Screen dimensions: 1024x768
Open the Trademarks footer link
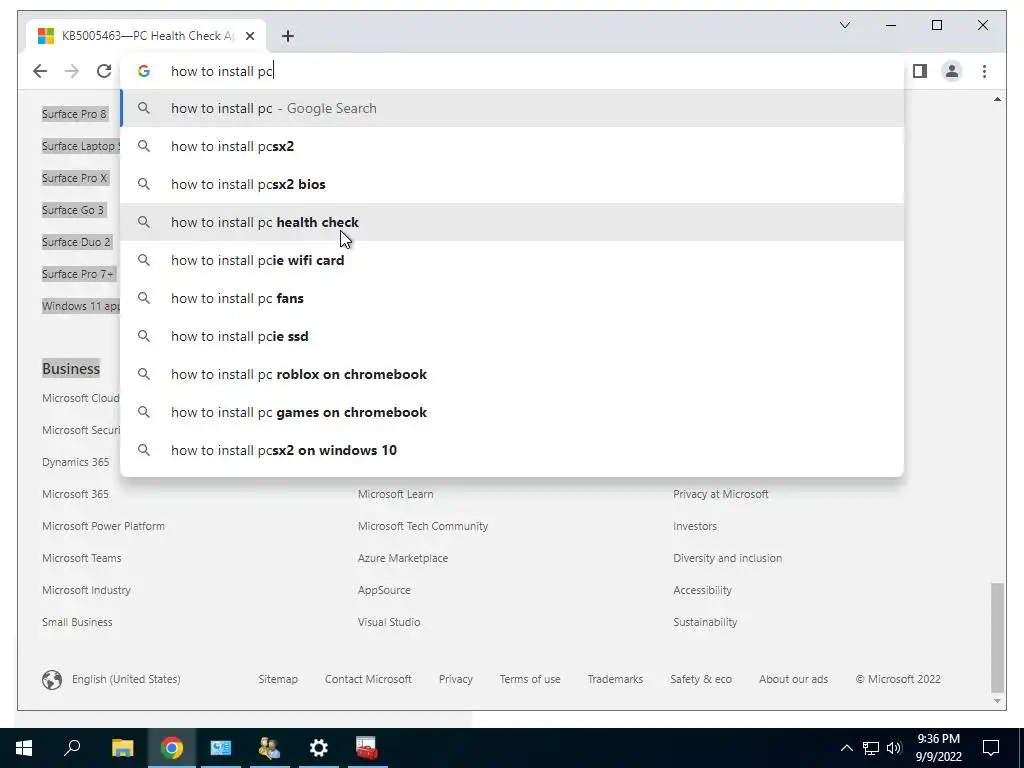pos(615,679)
